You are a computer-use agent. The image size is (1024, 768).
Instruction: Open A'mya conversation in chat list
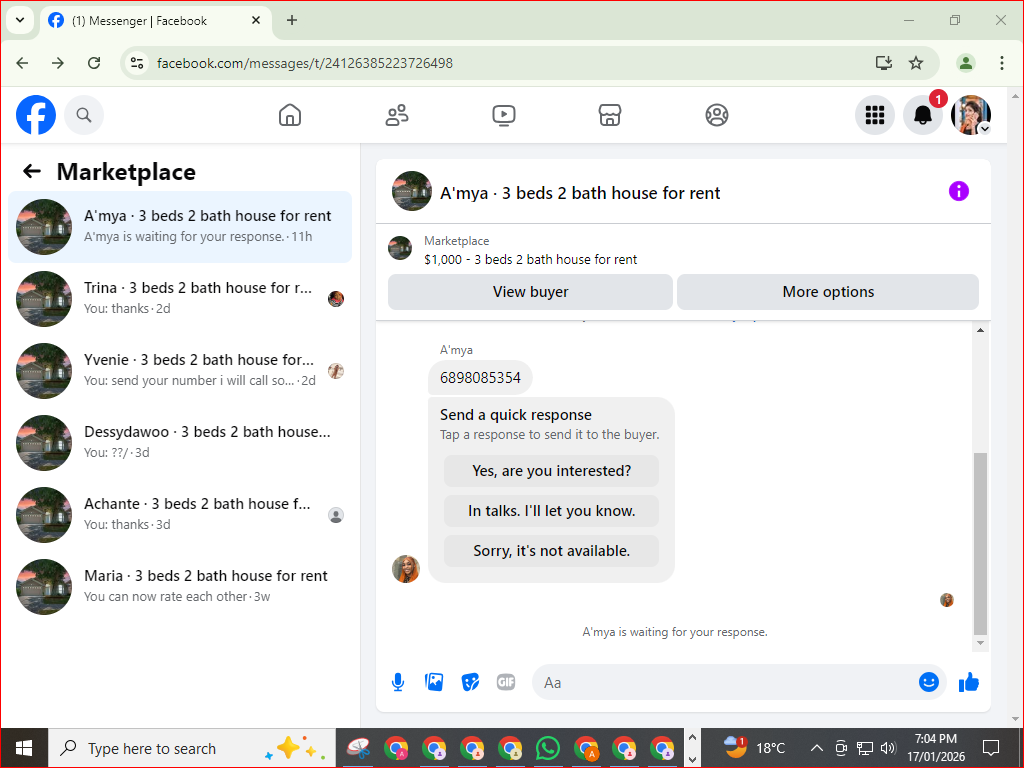click(180, 227)
